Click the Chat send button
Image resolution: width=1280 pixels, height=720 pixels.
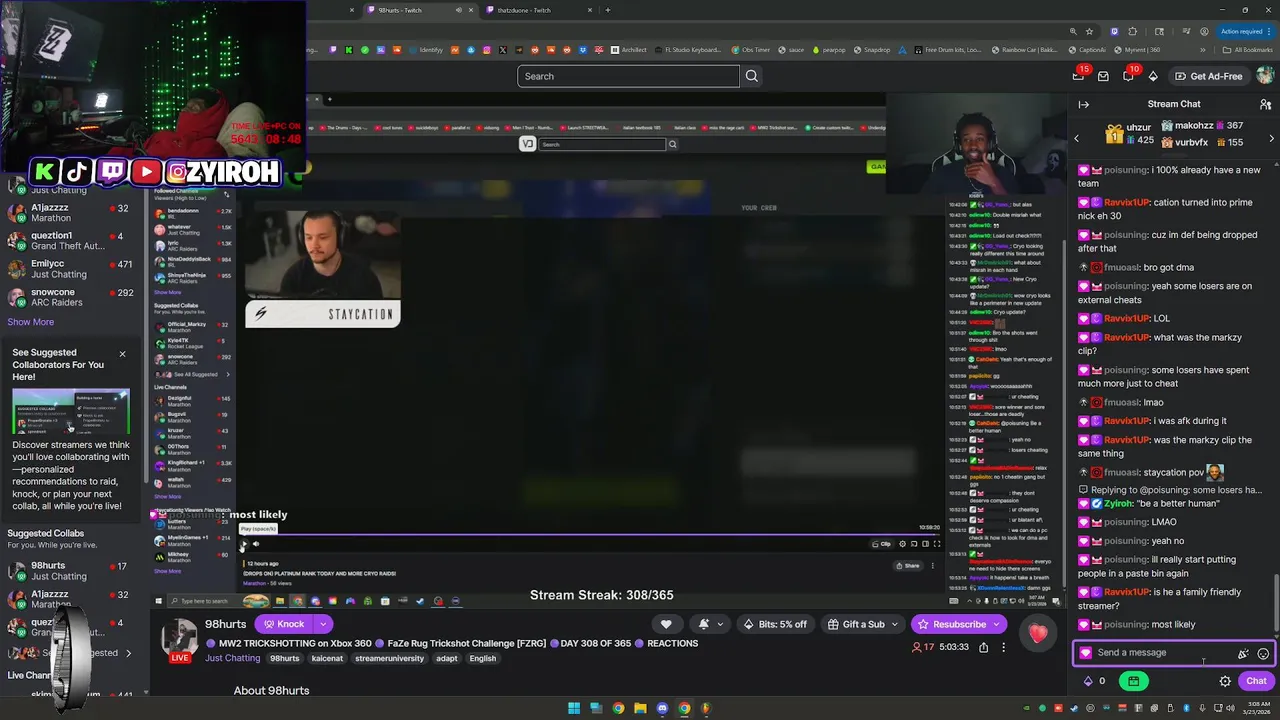tap(1256, 681)
